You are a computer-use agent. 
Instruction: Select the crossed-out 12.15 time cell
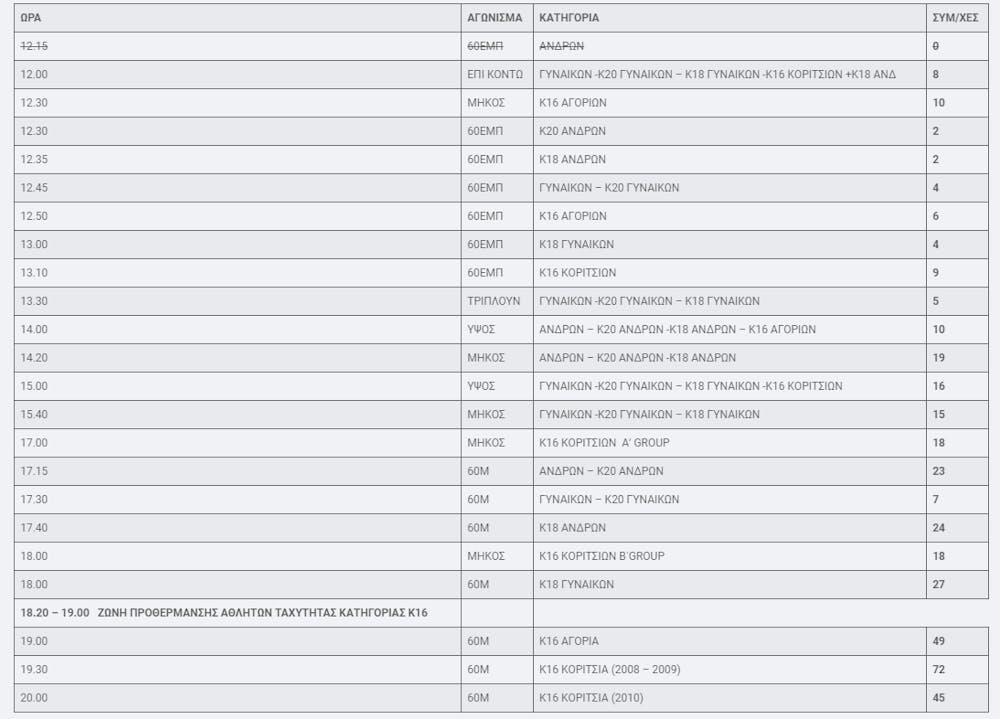pyautogui.click(x=34, y=46)
